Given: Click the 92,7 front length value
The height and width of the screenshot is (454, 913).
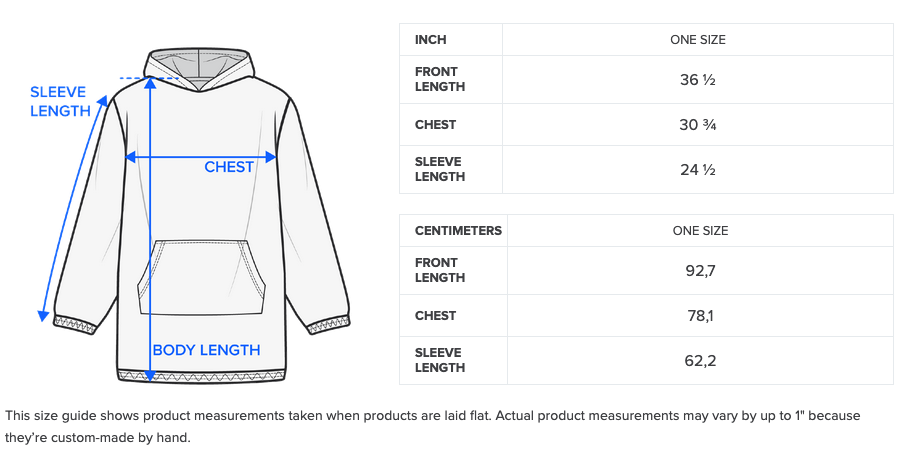Looking at the screenshot, I should pos(699,271).
